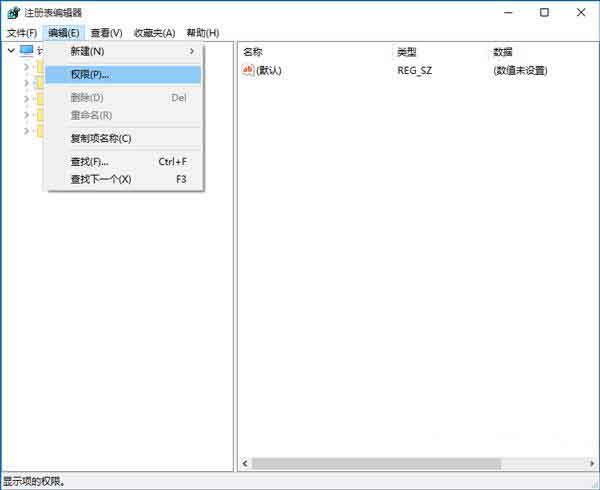This screenshot has width=600, height=490.
Task: Click the REG_SZ type cell
Action: 414,70
